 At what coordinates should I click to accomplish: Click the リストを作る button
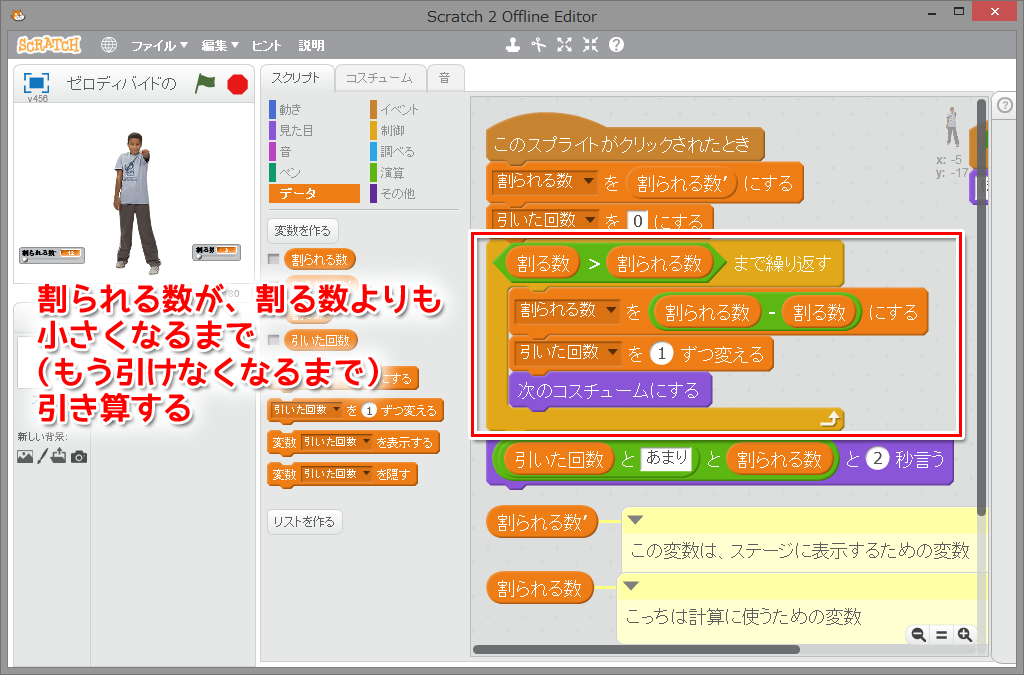304,522
